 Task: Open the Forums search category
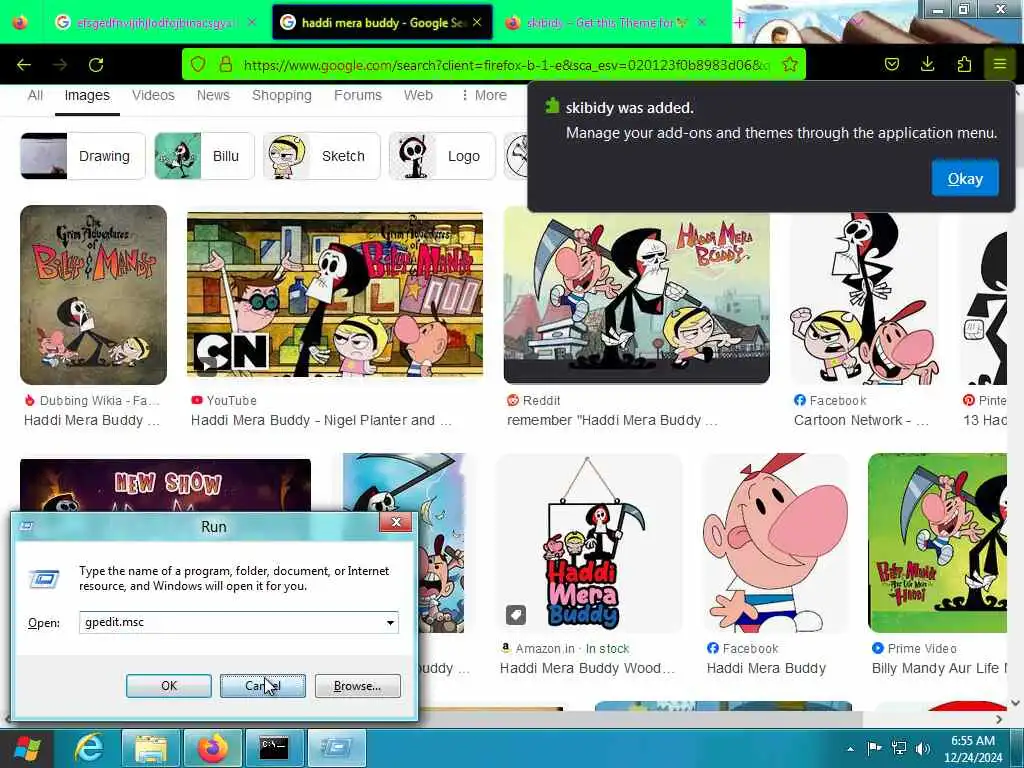[358, 95]
